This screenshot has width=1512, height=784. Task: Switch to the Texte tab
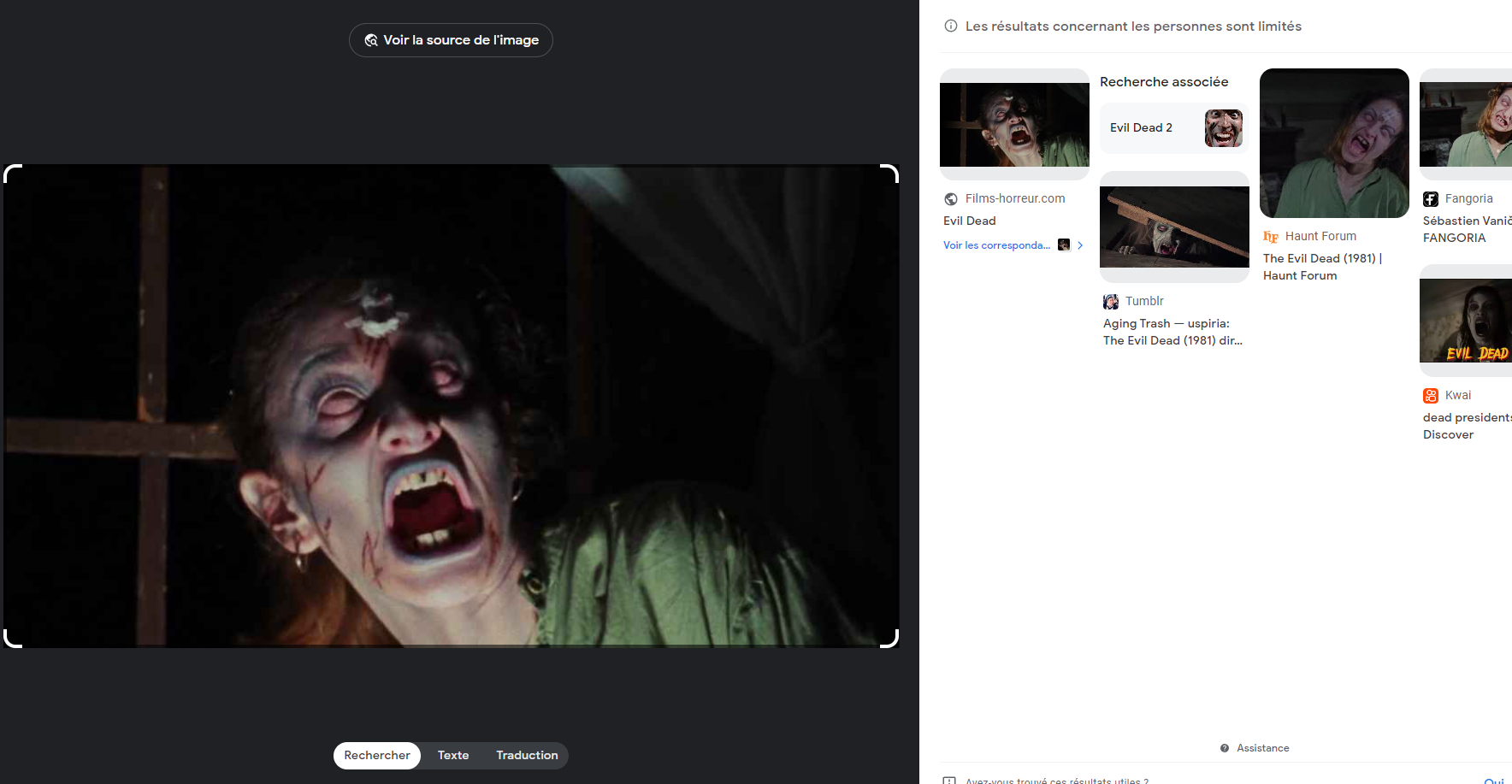click(x=453, y=755)
